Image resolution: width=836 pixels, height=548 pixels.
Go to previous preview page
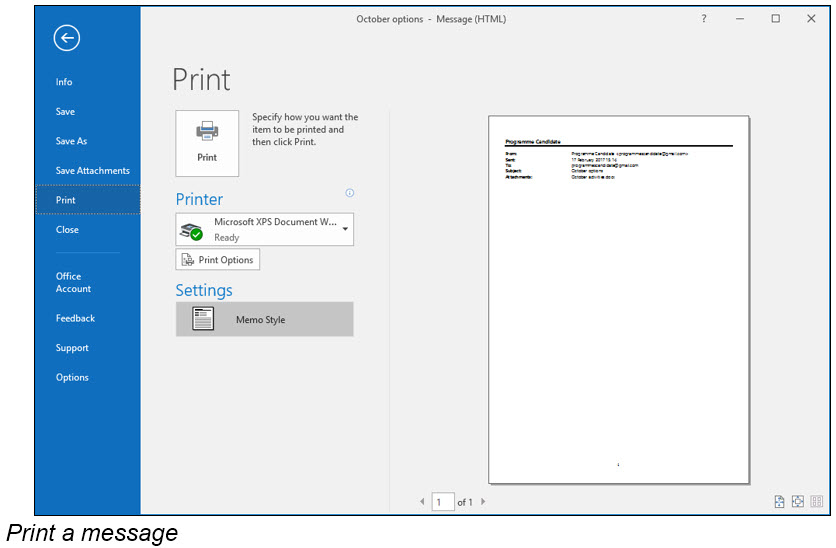[422, 502]
